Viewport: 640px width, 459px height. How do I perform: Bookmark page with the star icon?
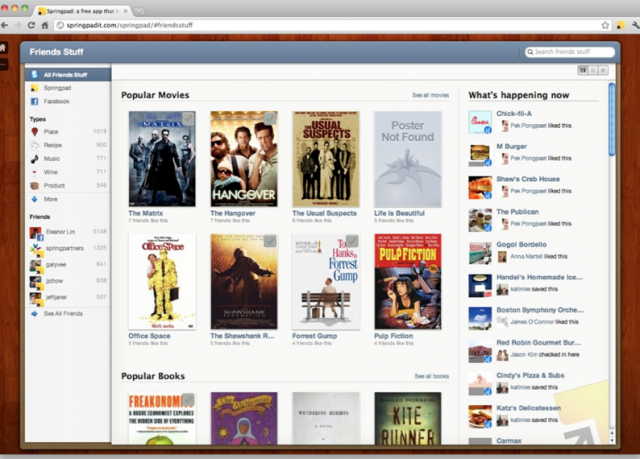coord(605,25)
